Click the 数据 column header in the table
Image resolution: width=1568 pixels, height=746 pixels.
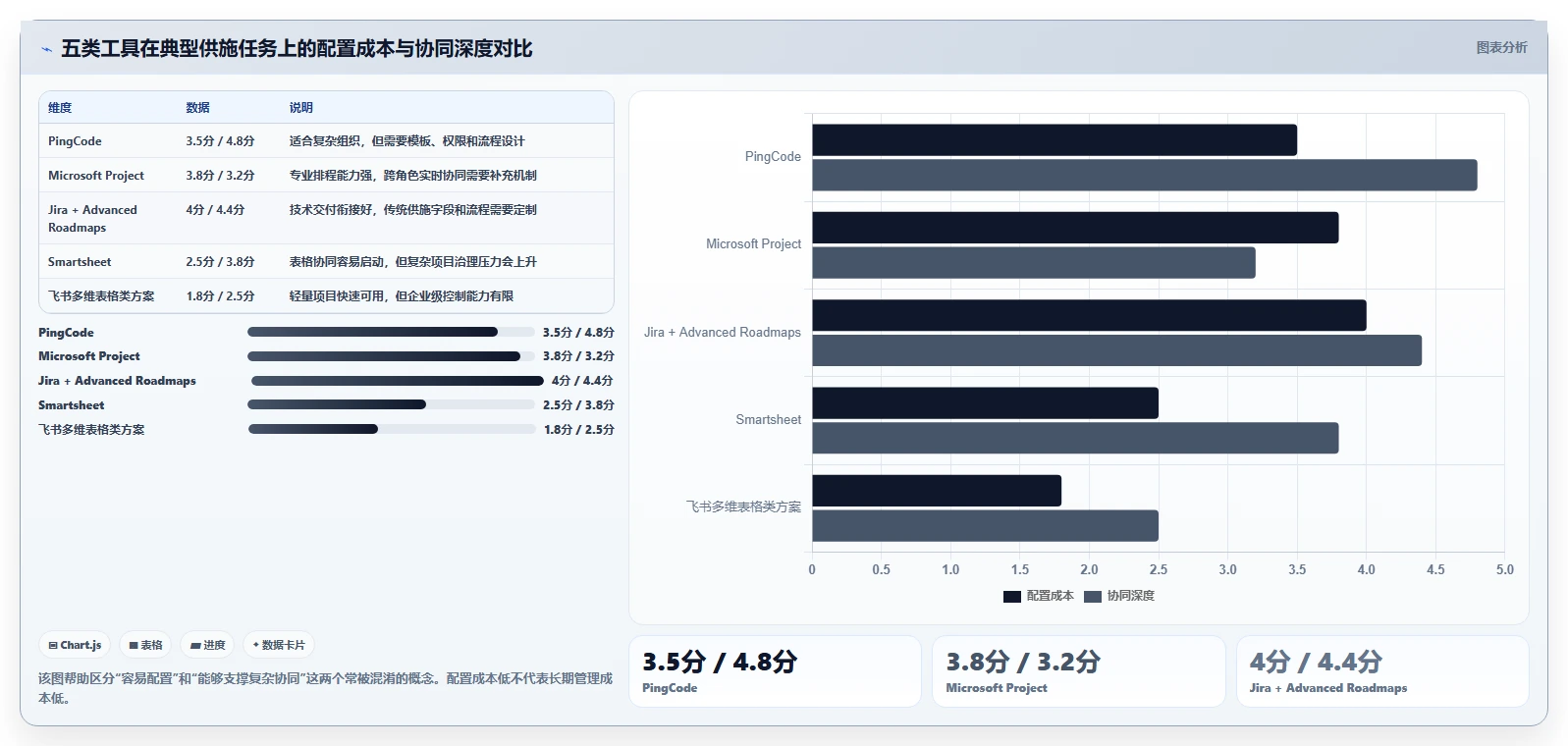(197, 108)
